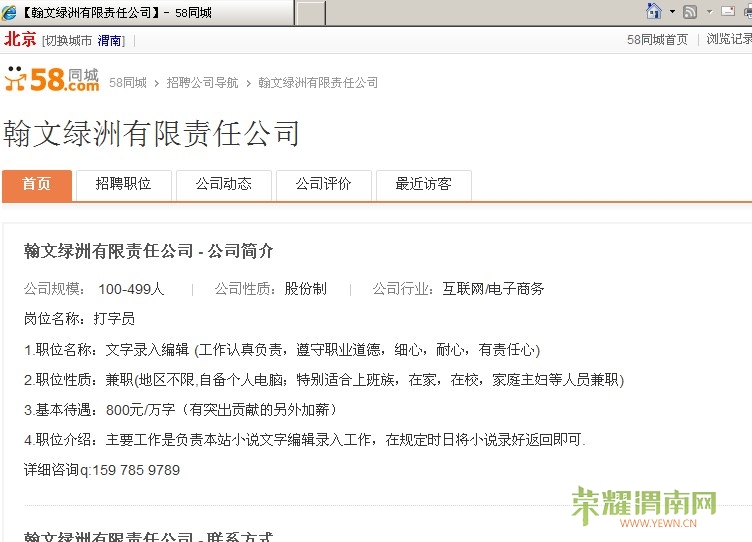Switch to the 最近访客 tab
The height and width of the screenshot is (542, 752).
coord(424,185)
